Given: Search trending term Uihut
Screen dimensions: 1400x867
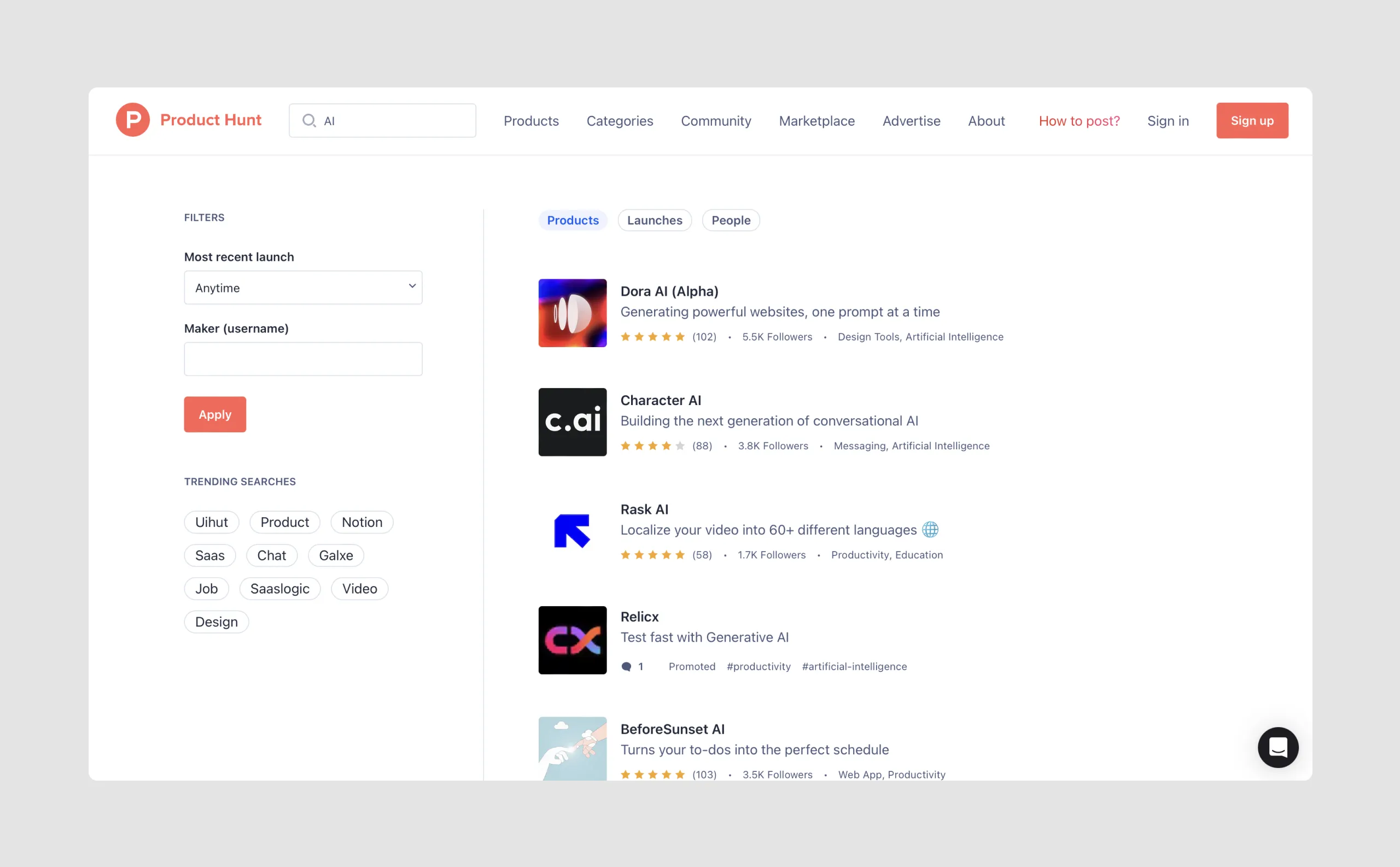Looking at the screenshot, I should pos(212,523).
